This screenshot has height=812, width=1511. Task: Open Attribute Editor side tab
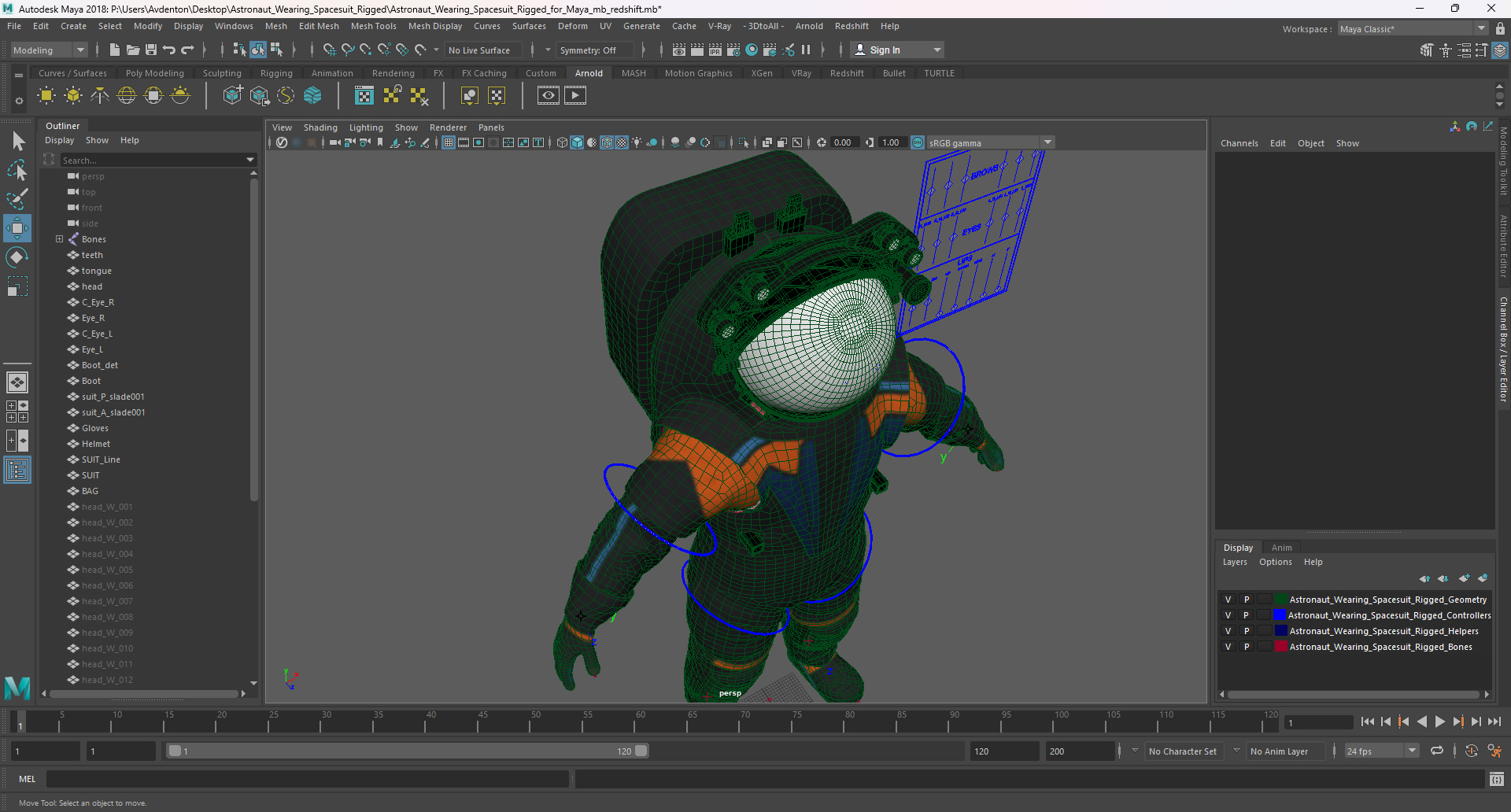1503,245
